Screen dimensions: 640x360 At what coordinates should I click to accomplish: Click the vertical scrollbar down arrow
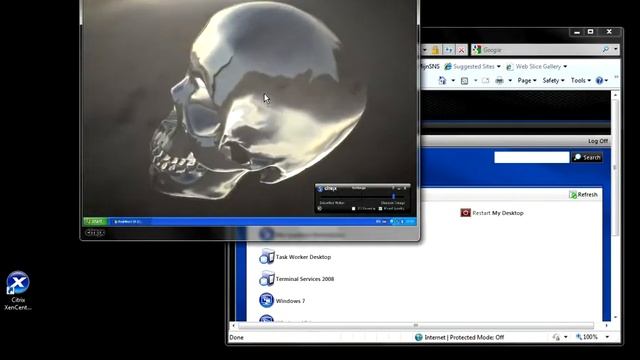[615, 317]
